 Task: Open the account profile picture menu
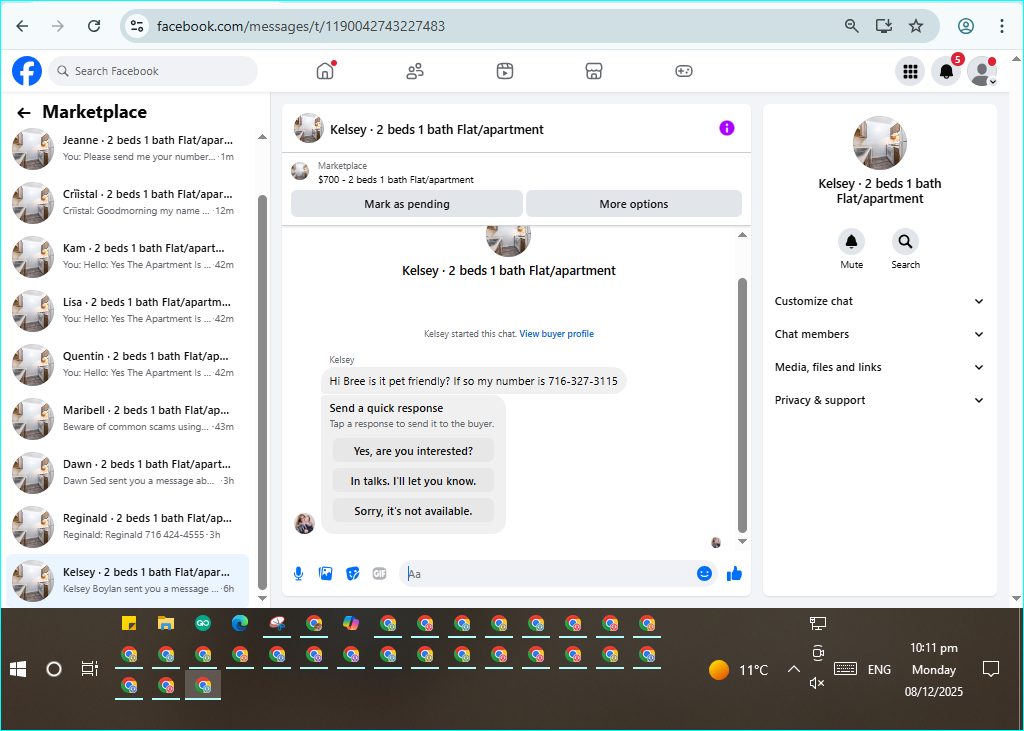[x=982, y=71]
